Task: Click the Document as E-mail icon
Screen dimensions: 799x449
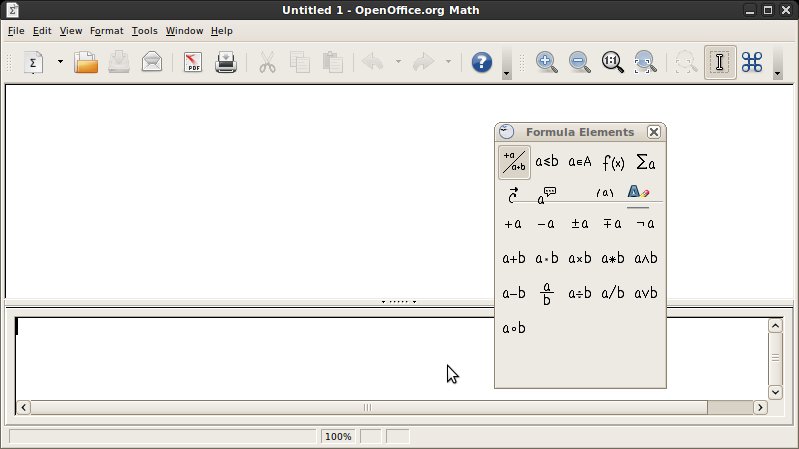Action: coord(152,63)
